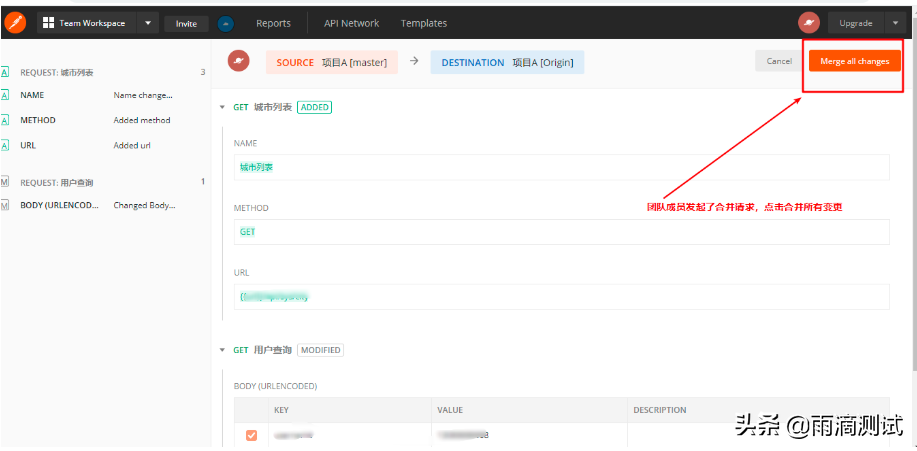Click the Postman logo icon
This screenshot has width=917, height=451.
coord(16,22)
